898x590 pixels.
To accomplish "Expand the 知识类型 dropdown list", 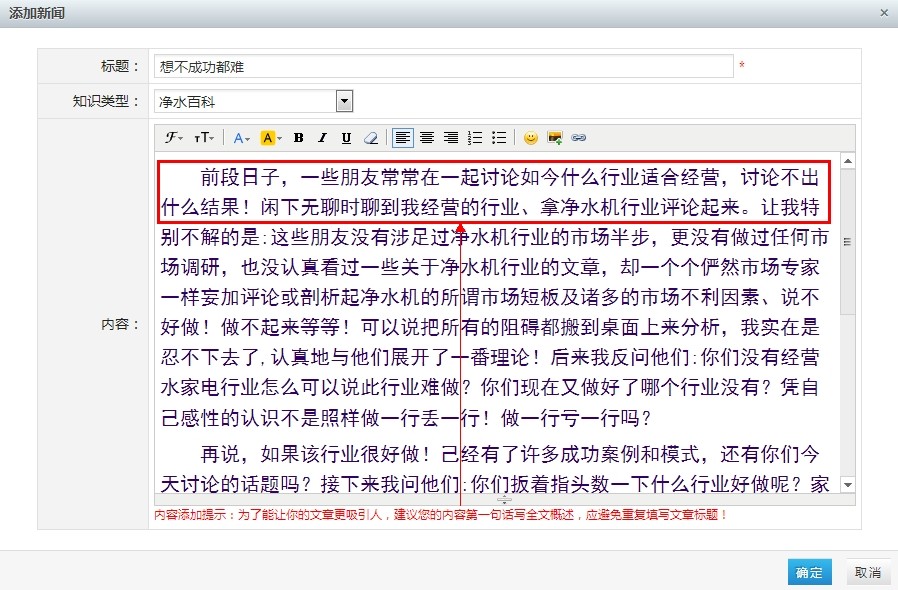I will click(x=344, y=101).
